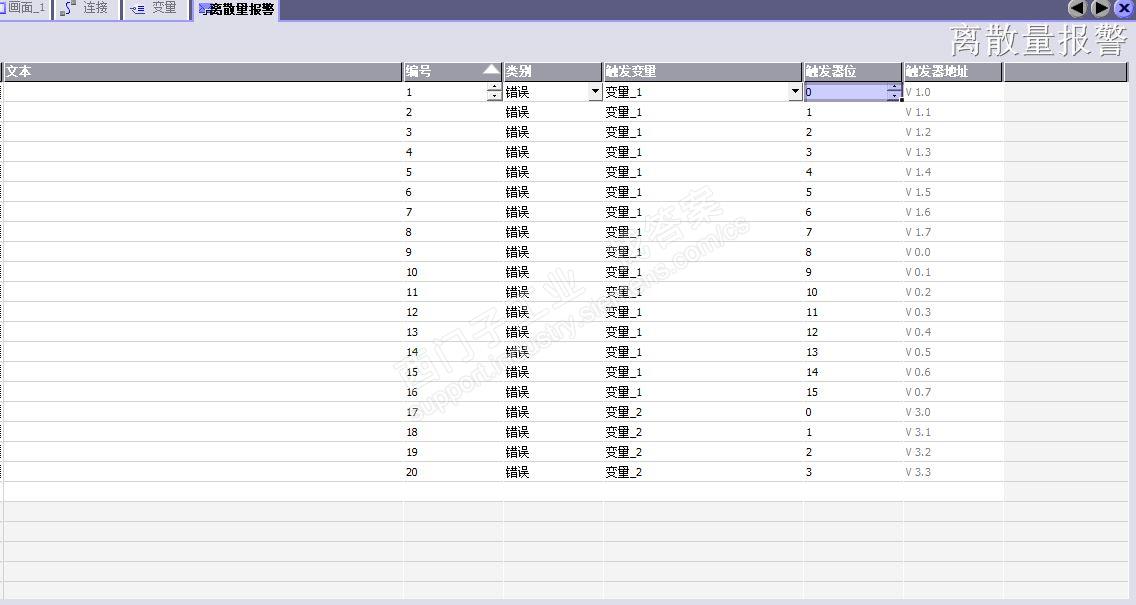Switch to the 画面_1 tab
The image size is (1136, 605).
[24, 9]
